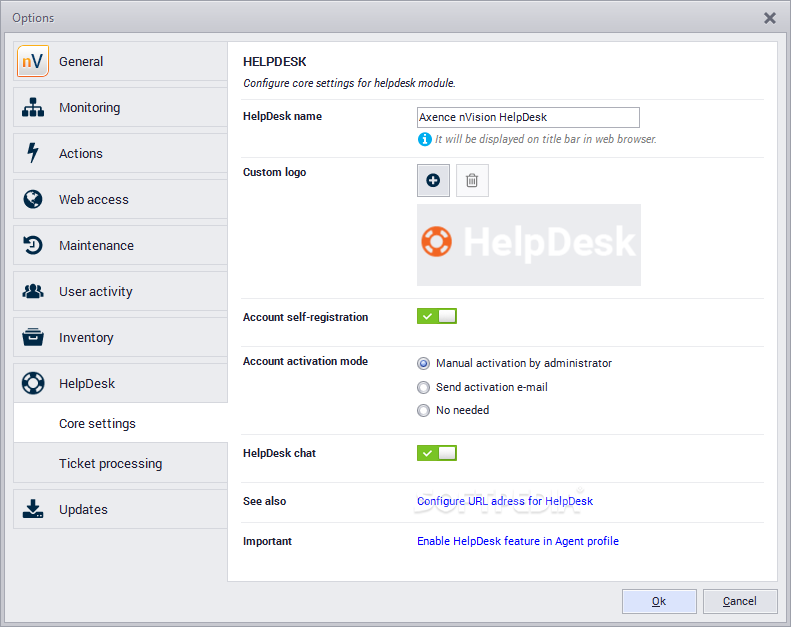Open the Updates section
Viewport: 791px width, 627px height.
pos(121,509)
